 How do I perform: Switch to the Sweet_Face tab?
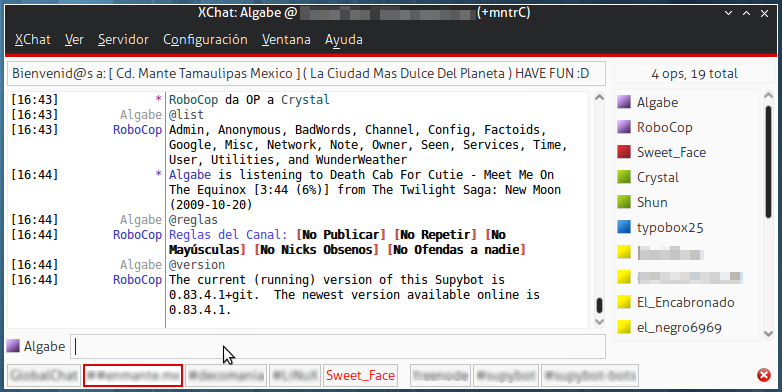361,376
